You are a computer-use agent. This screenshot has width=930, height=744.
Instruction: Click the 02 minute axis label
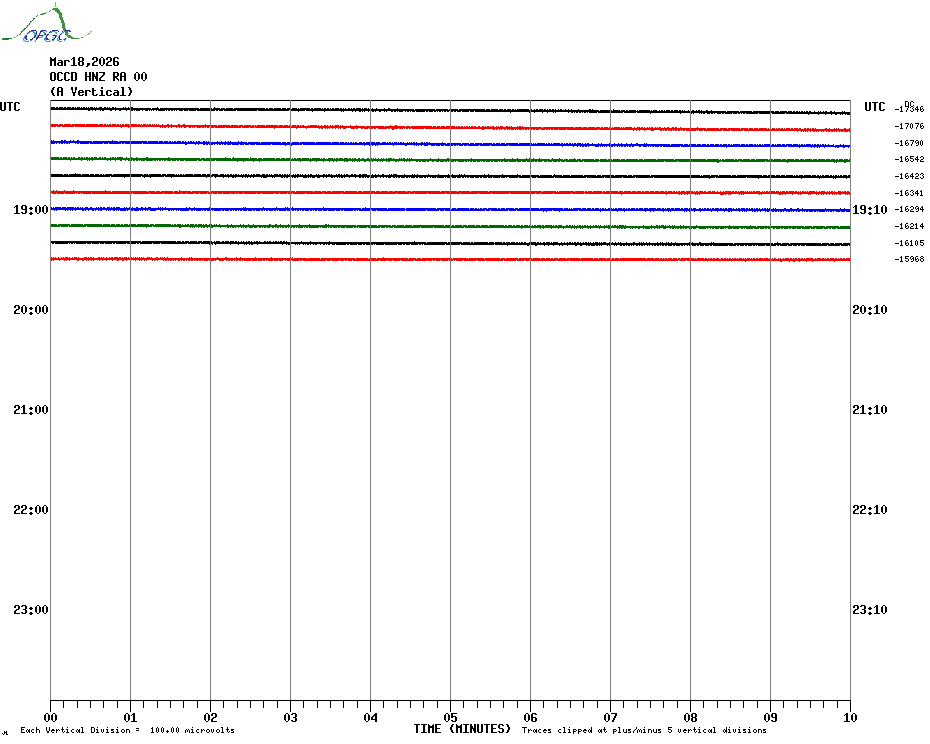click(211, 718)
